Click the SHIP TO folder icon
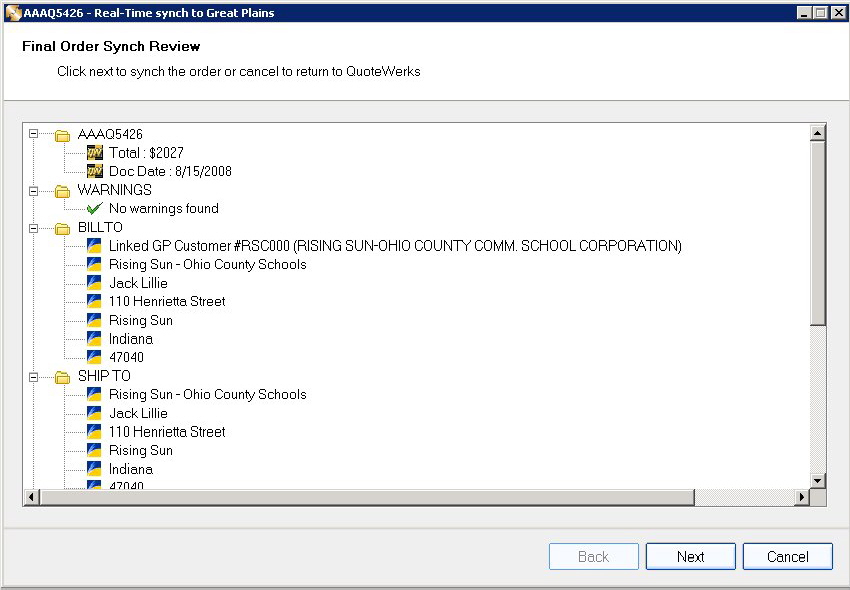 pyautogui.click(x=63, y=377)
